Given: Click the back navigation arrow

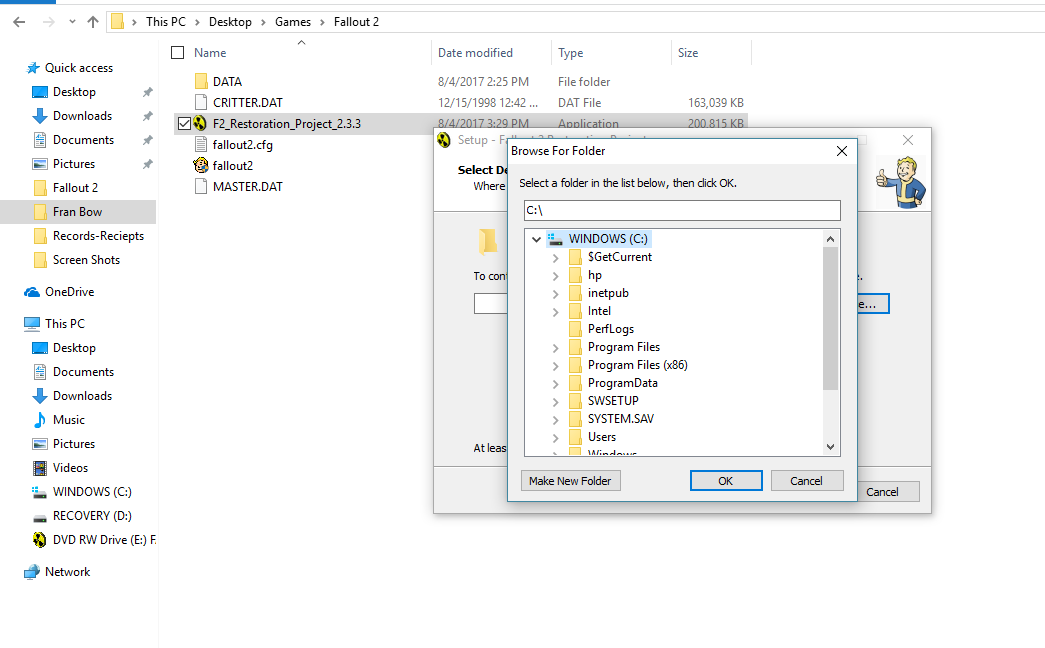Looking at the screenshot, I should pos(19,22).
